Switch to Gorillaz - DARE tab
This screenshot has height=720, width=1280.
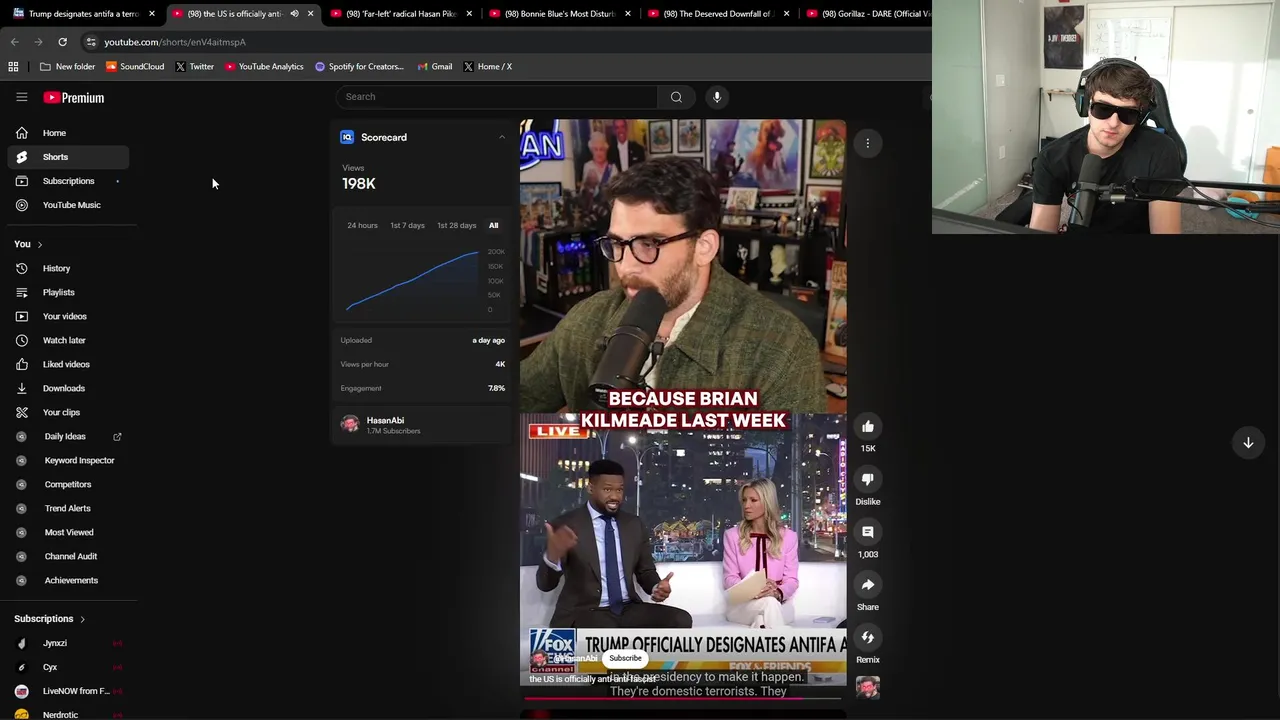click(x=866, y=14)
